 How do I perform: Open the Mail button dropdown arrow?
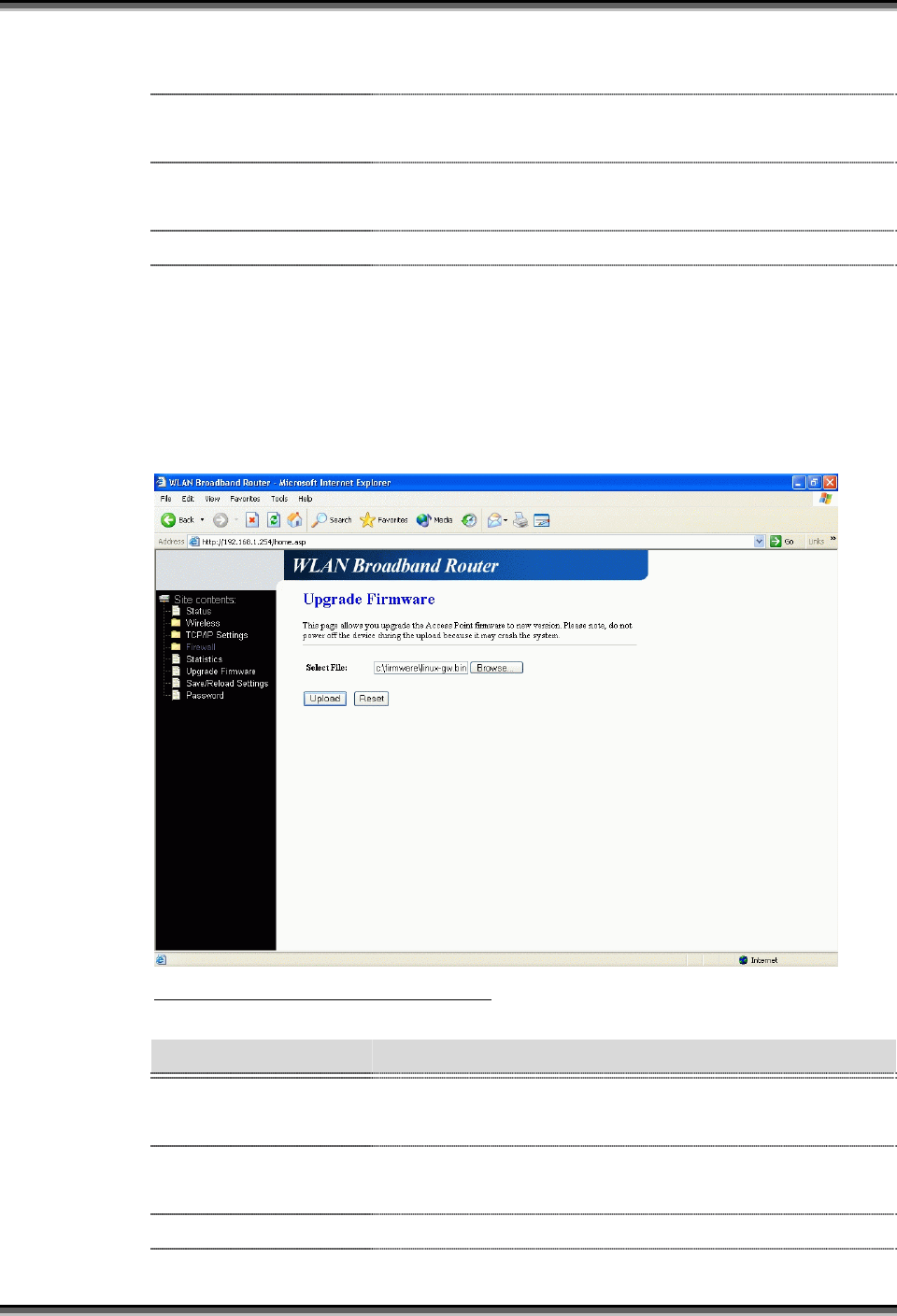505,520
